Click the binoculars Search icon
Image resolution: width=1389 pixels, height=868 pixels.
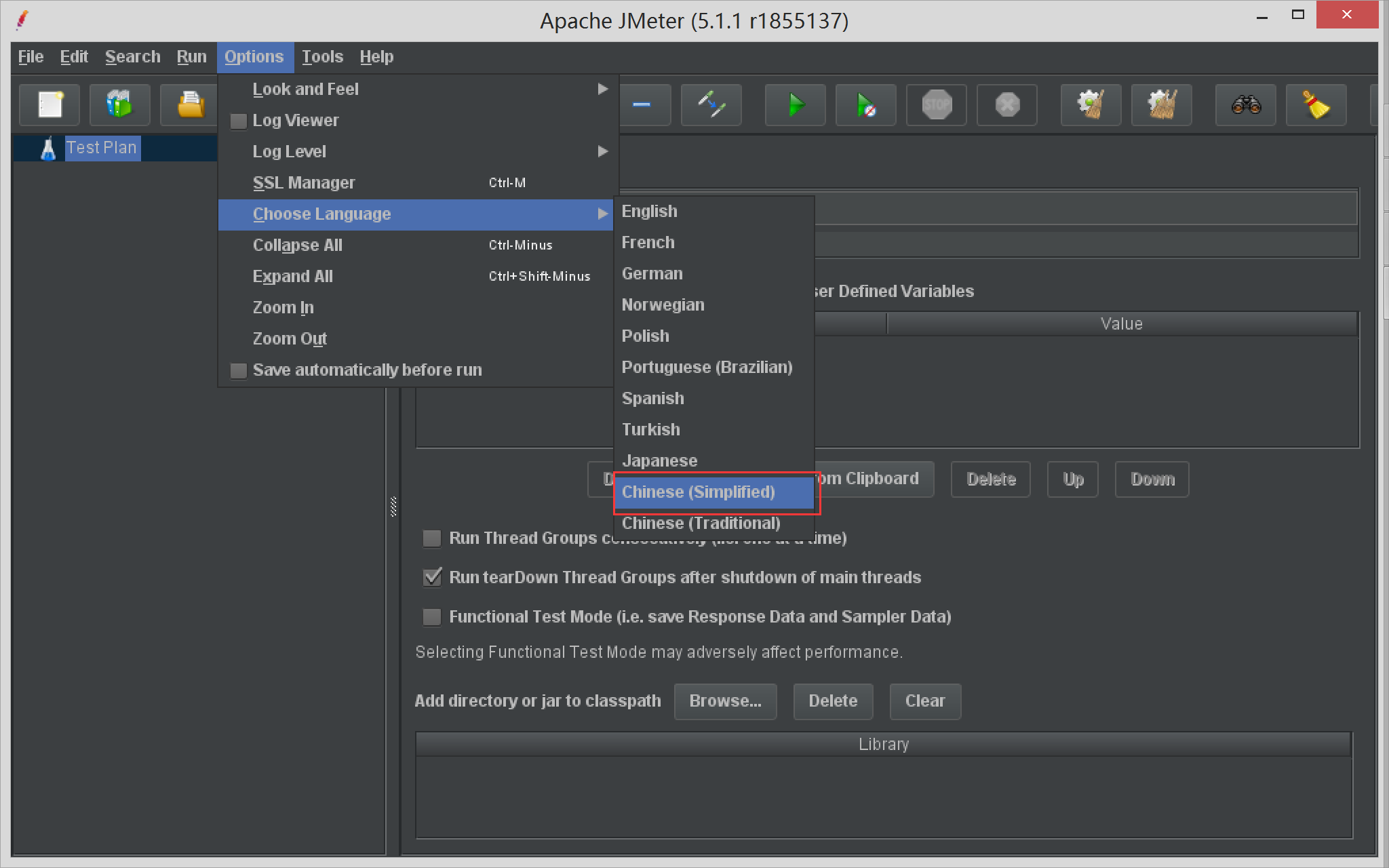pos(1245,105)
